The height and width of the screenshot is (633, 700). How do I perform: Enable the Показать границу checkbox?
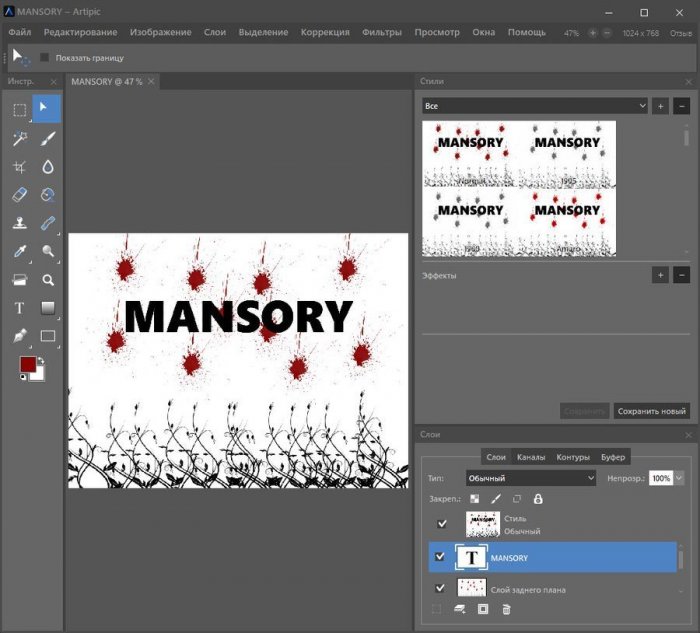pyautogui.click(x=44, y=58)
